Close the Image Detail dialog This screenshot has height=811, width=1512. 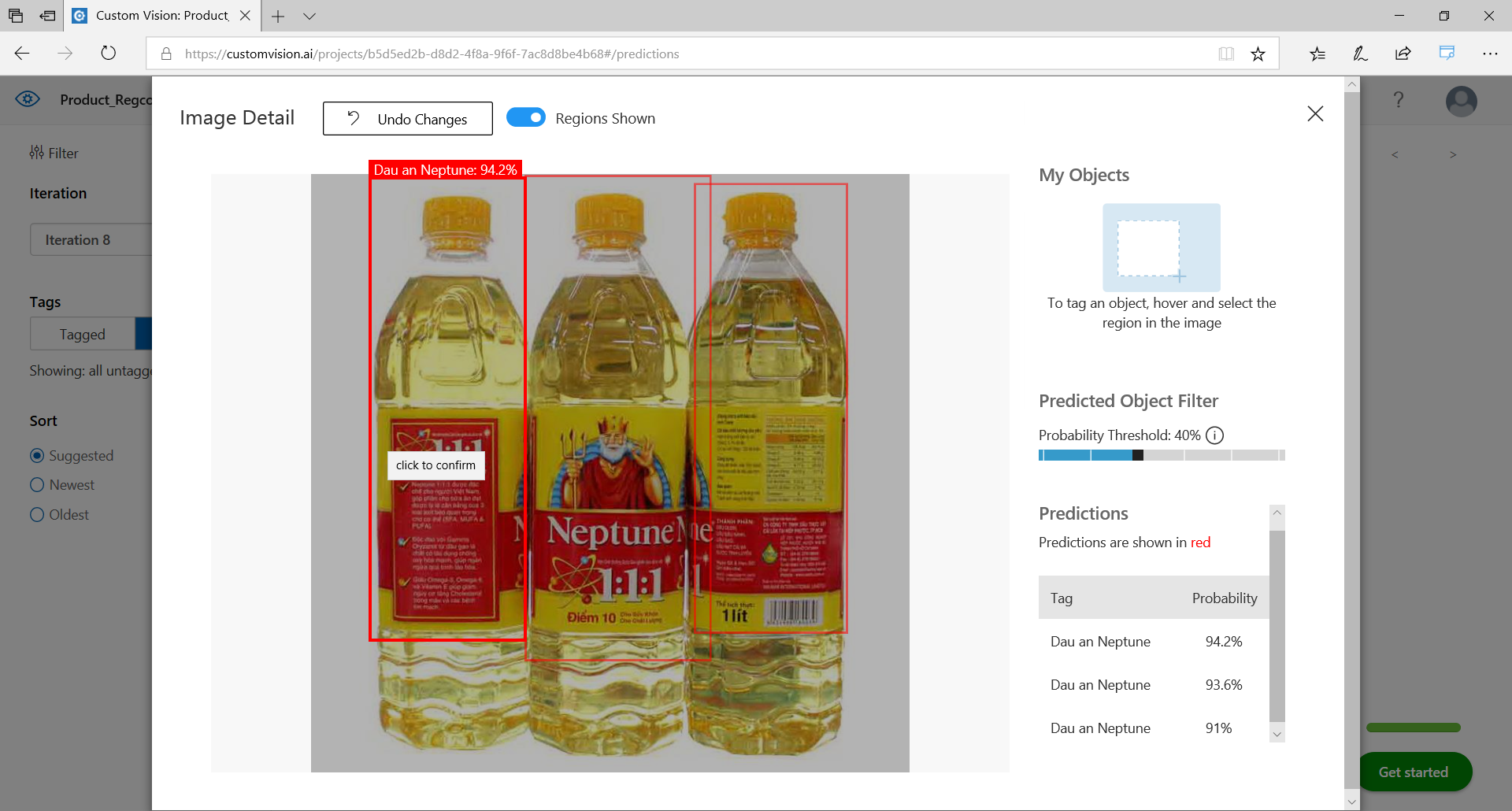click(x=1315, y=114)
